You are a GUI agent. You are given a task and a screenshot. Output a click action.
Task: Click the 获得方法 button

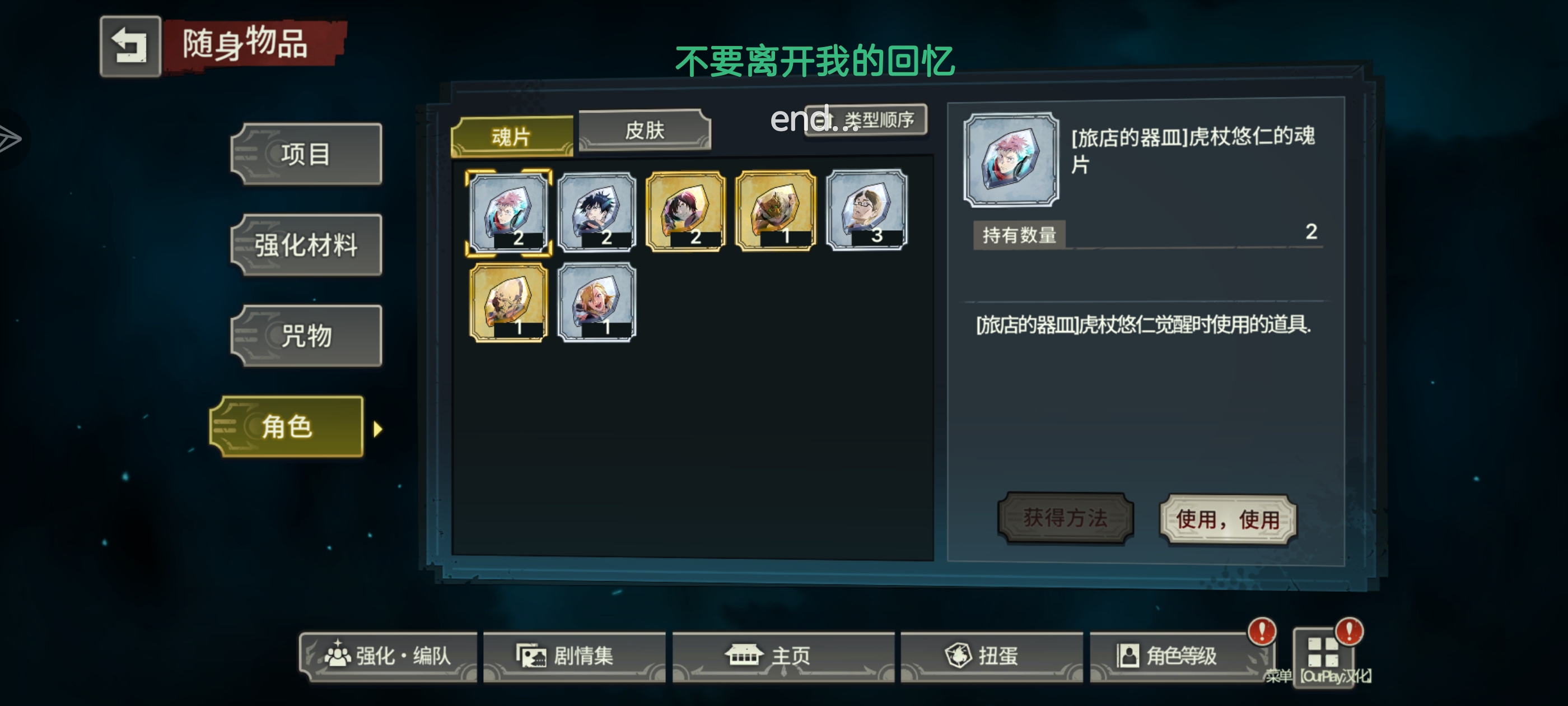click(1065, 518)
